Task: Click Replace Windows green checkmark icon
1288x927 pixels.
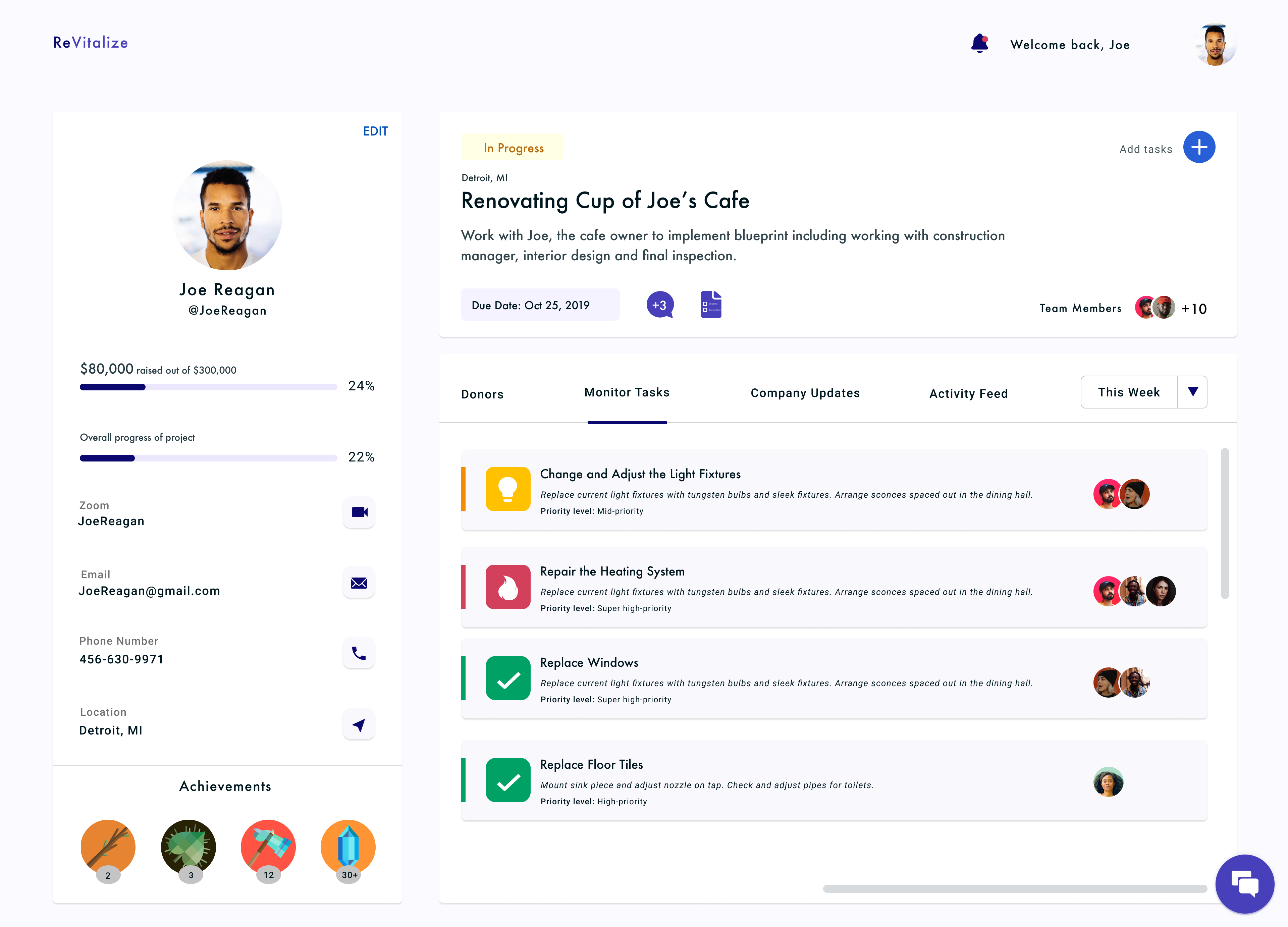Action: pos(508,678)
